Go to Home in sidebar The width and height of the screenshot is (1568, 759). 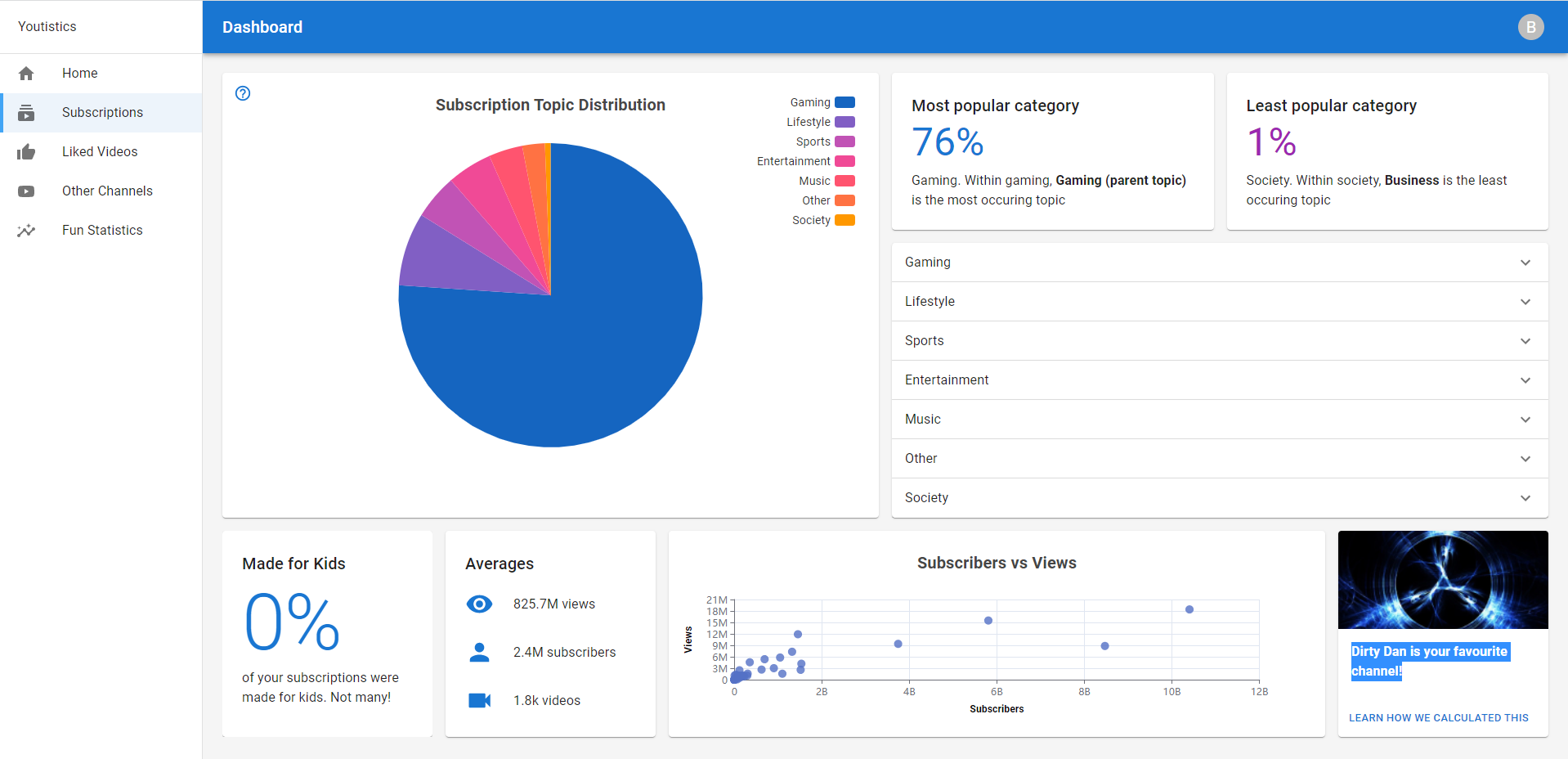pyautogui.click(x=101, y=74)
